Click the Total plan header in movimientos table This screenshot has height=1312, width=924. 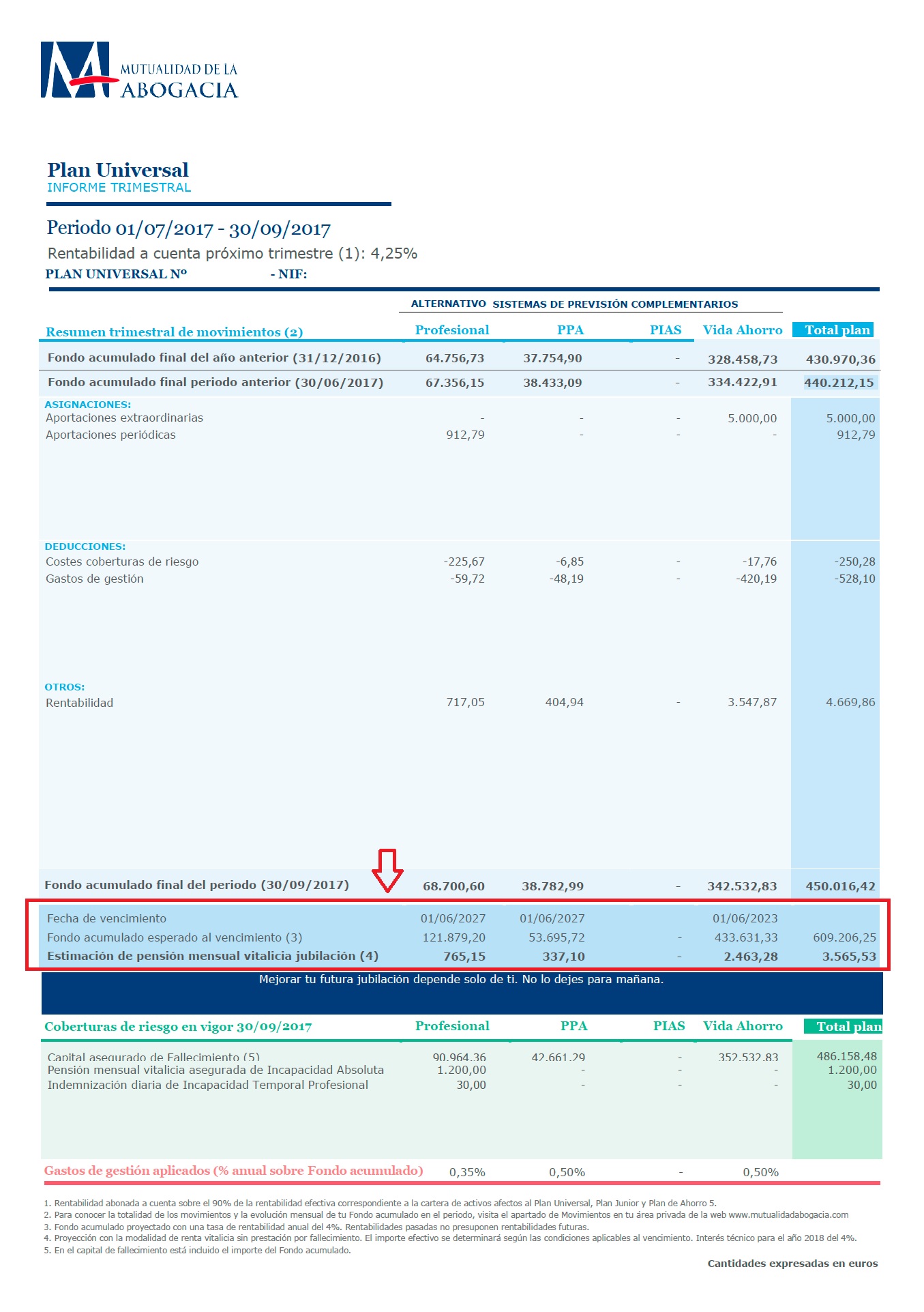click(x=833, y=330)
